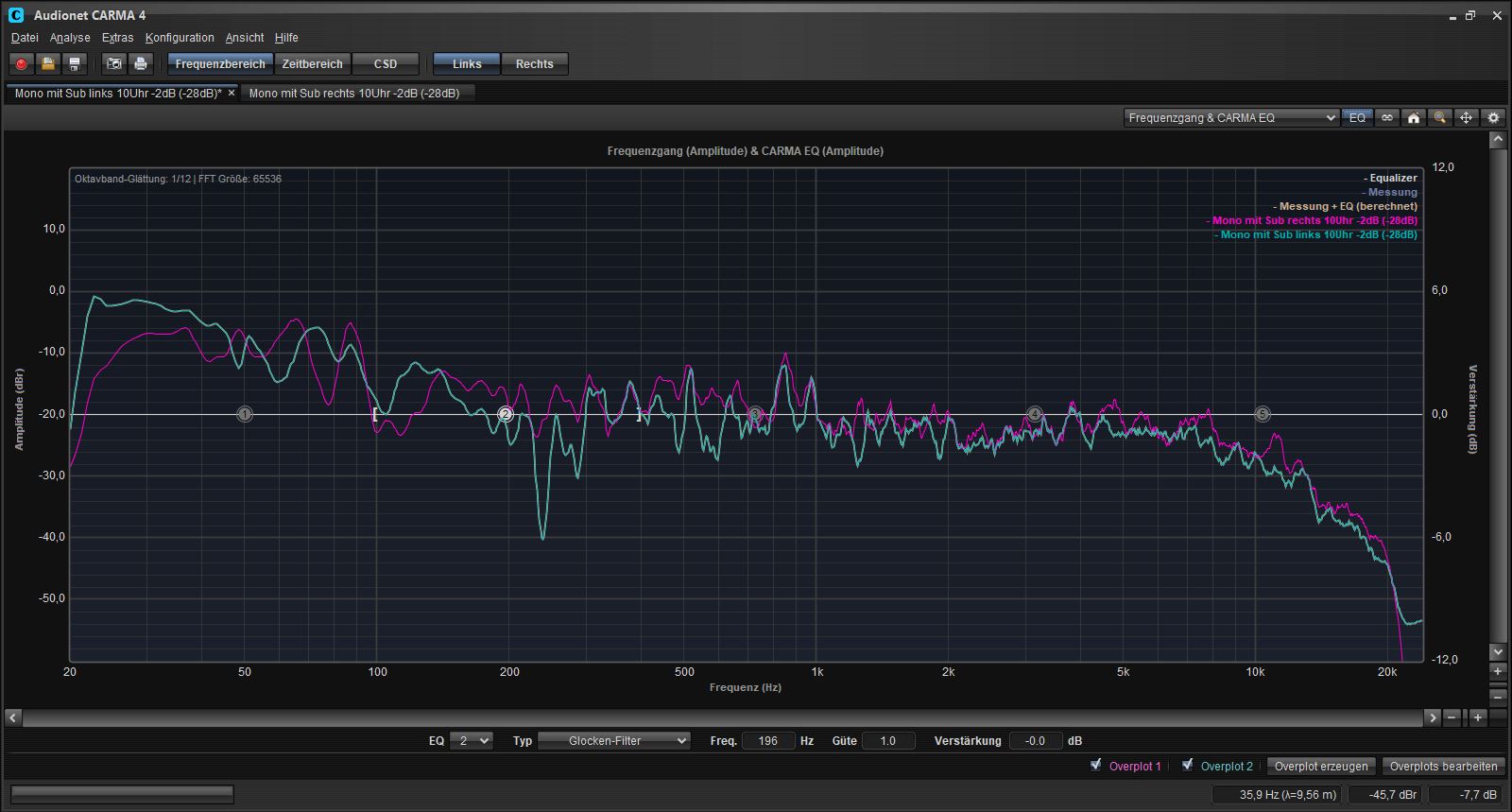Click the Overplot erzeugen button

[1320, 767]
